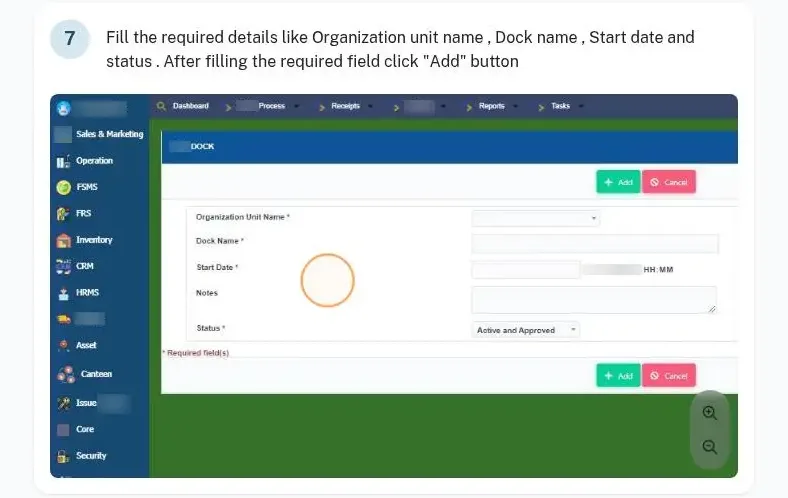The image size is (788, 498).
Task: Click the search magnifier icon
Action: tap(161, 106)
